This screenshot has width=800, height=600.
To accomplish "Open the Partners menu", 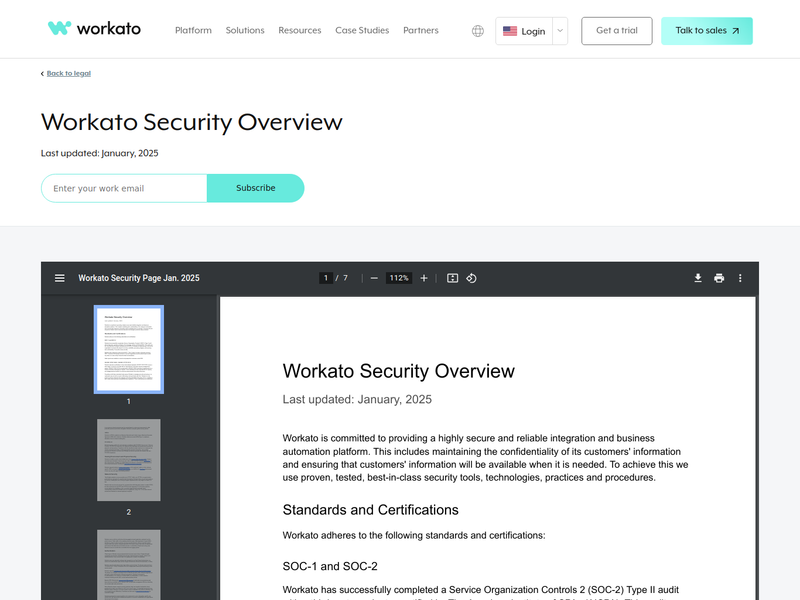I will (421, 31).
